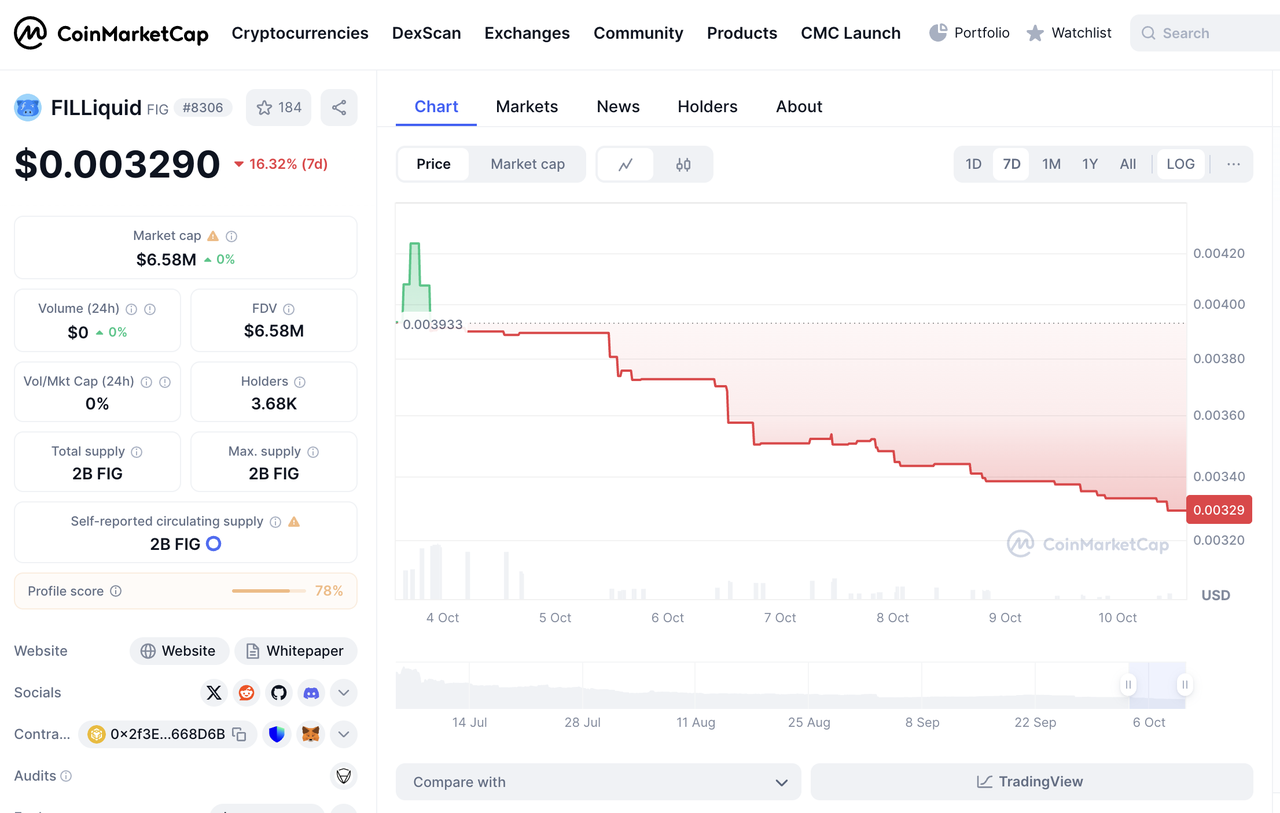Click the info icon beside Market cap label

click(232, 236)
